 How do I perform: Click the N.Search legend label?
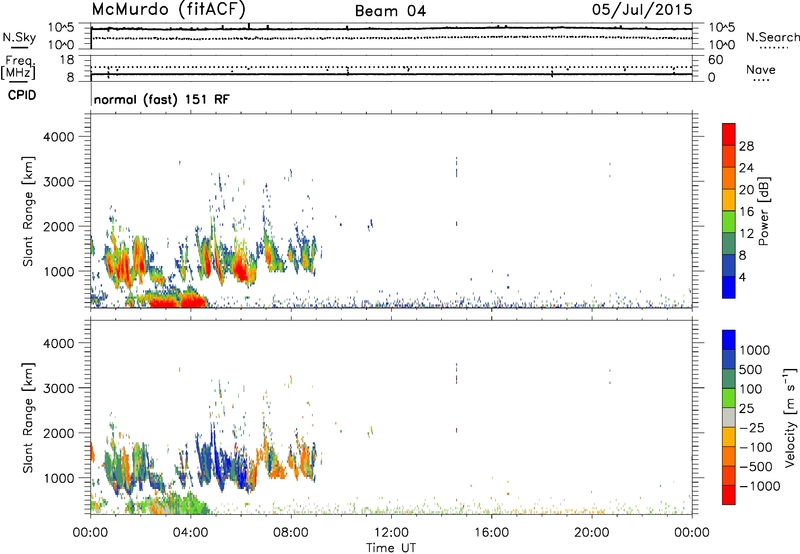tap(772, 37)
